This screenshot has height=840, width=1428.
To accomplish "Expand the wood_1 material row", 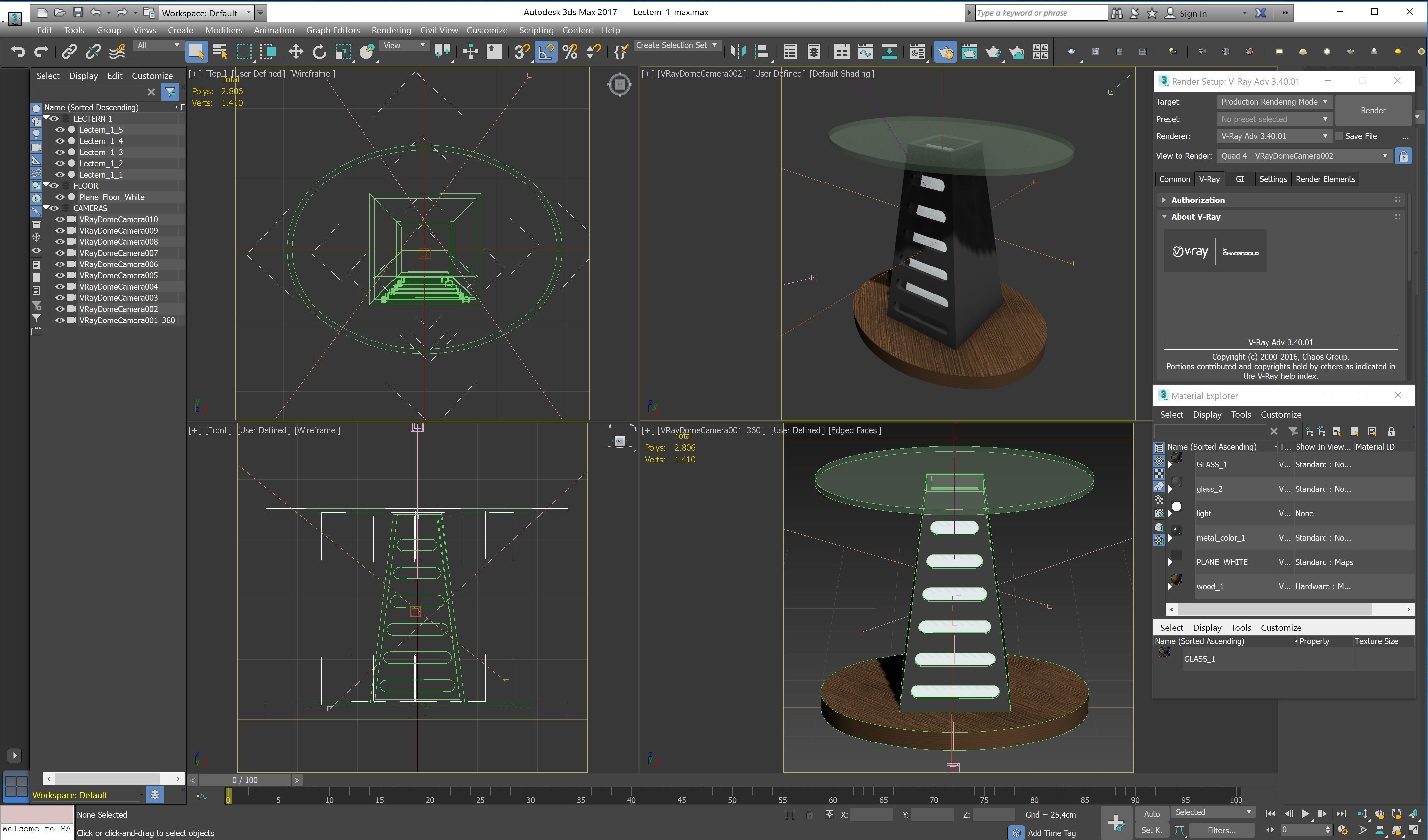I will (x=1170, y=587).
